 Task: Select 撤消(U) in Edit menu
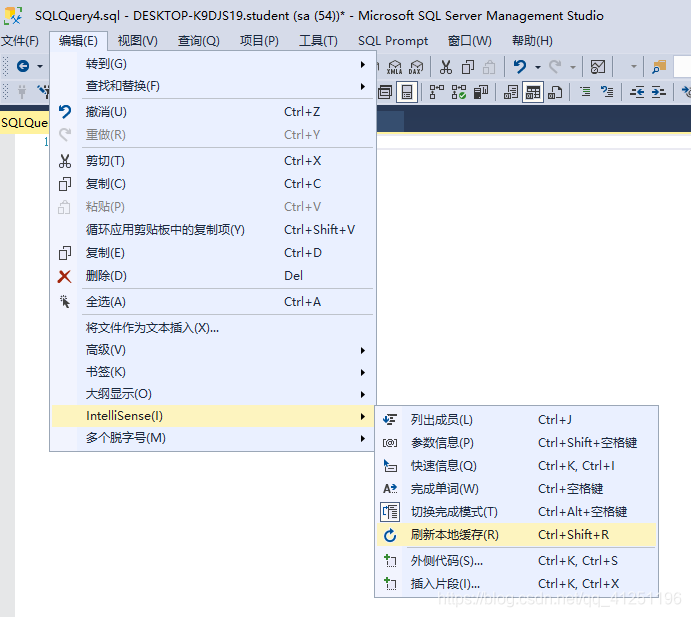(213, 112)
